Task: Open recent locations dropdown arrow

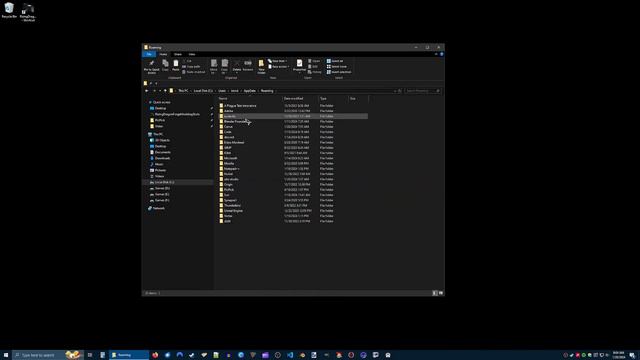Action: 160,91
